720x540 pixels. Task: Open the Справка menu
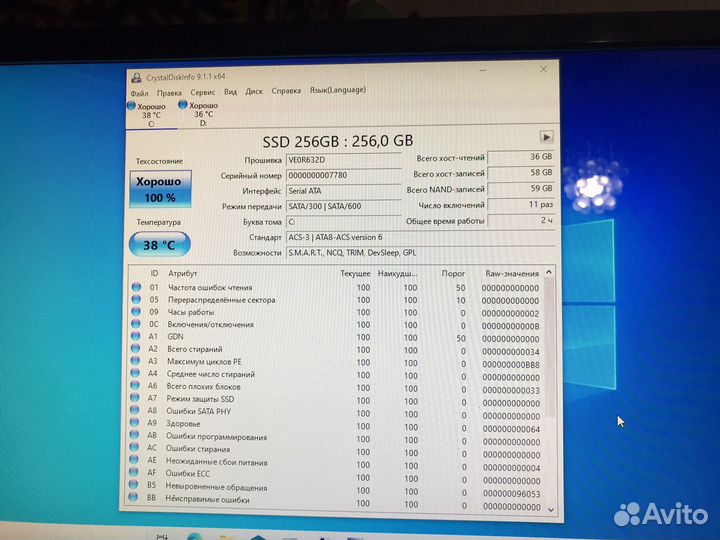(x=286, y=91)
